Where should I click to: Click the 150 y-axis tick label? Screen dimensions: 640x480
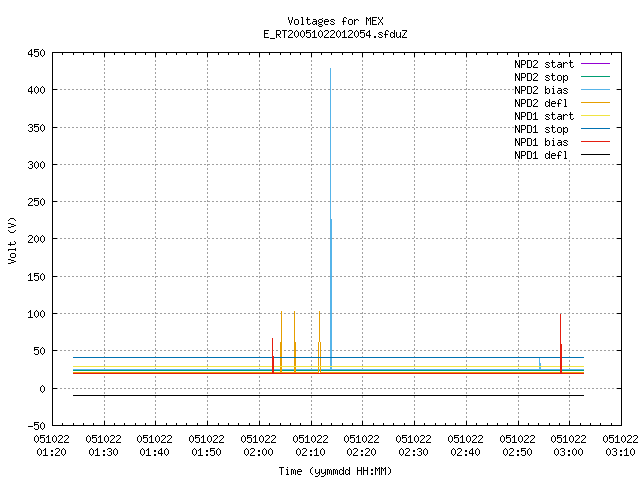point(36,277)
